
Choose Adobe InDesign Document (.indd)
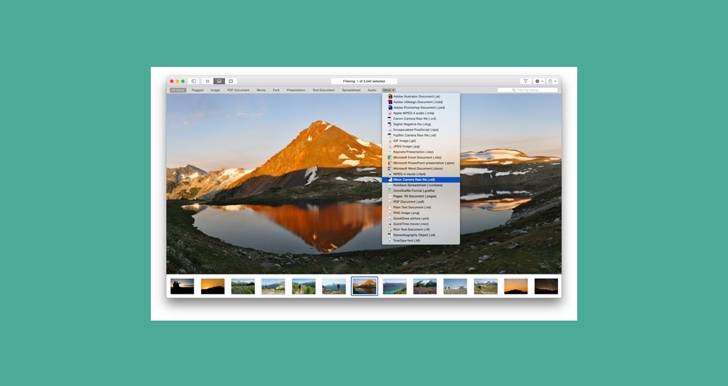[421, 102]
